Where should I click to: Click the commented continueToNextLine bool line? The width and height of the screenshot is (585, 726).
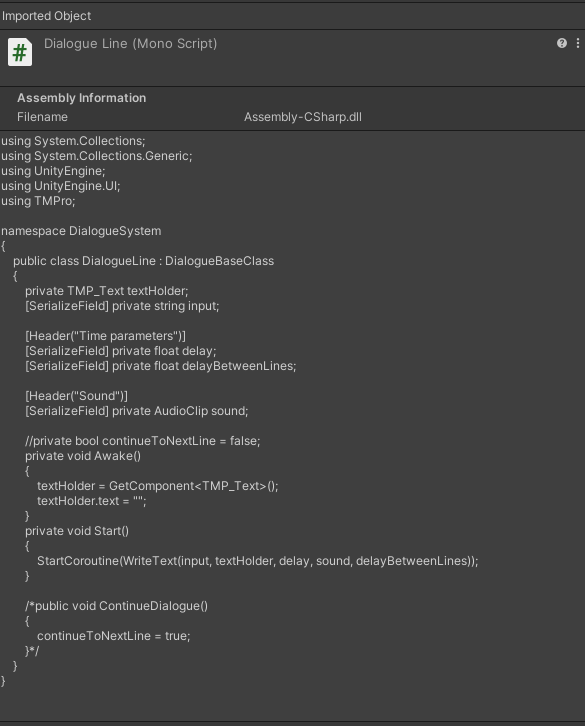pos(143,441)
